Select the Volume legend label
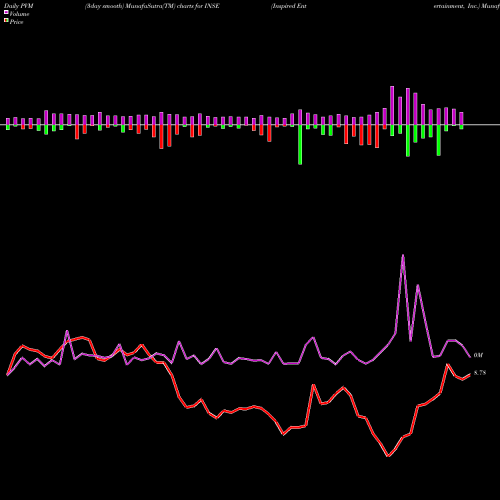Screen dimensions: 500x500 coord(19,14)
